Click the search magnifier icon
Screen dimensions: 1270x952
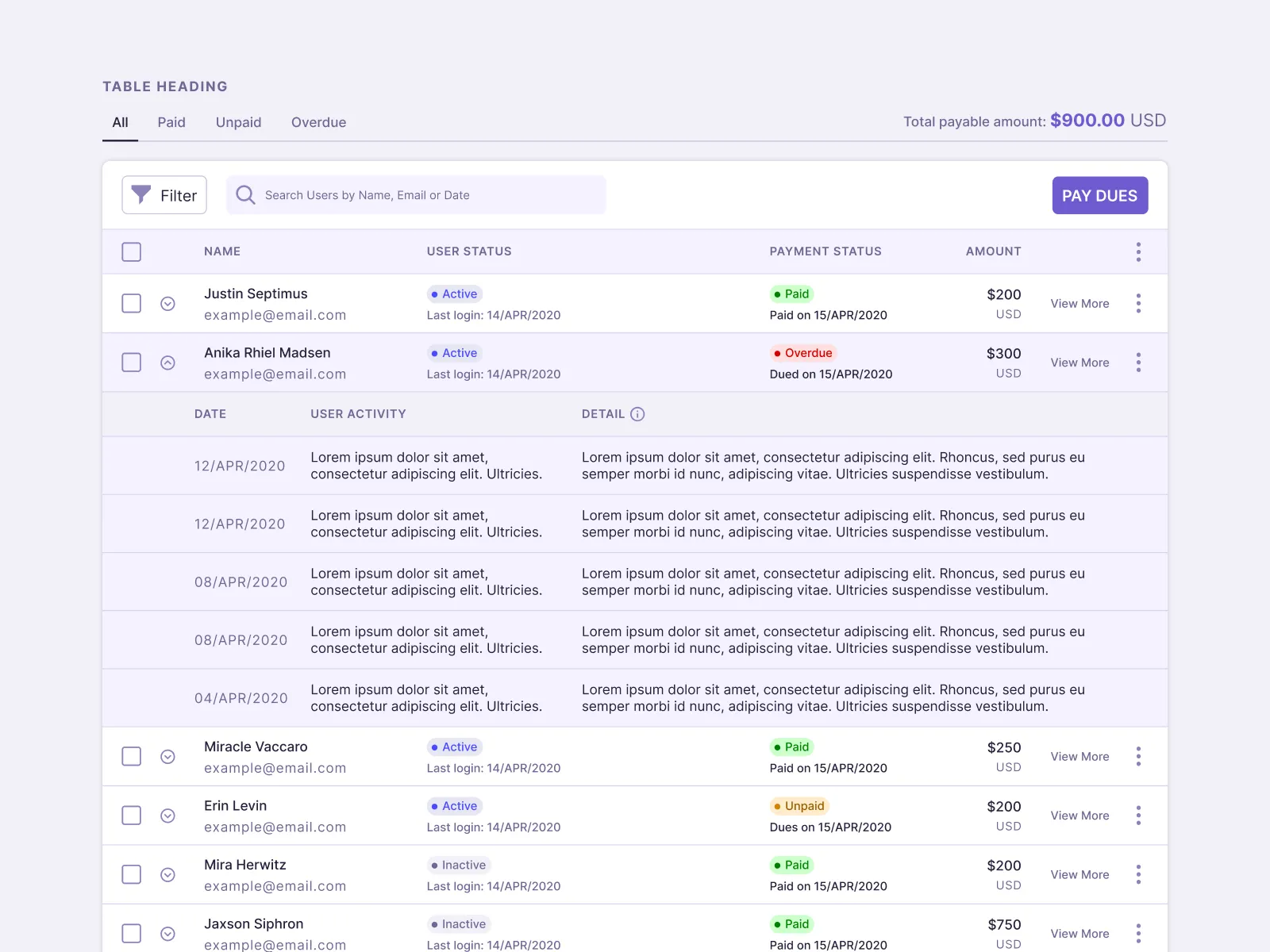[245, 195]
